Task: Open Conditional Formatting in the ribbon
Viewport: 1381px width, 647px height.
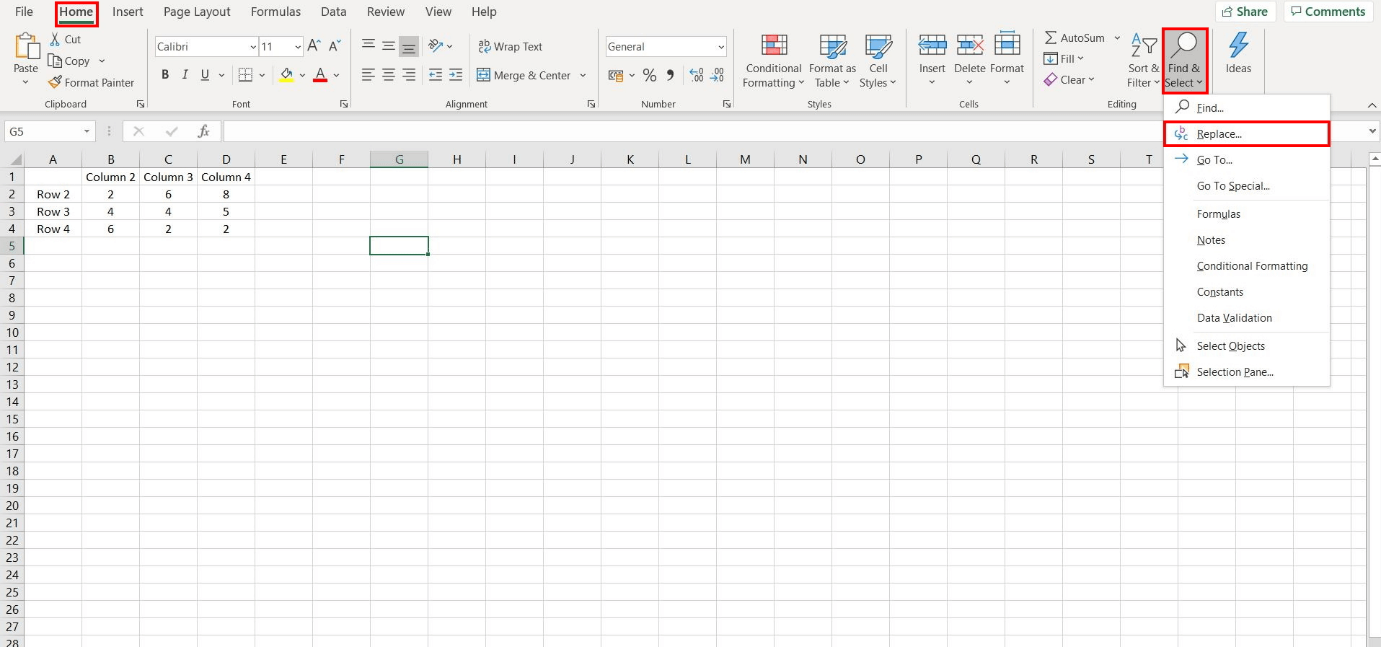Action: tap(773, 61)
